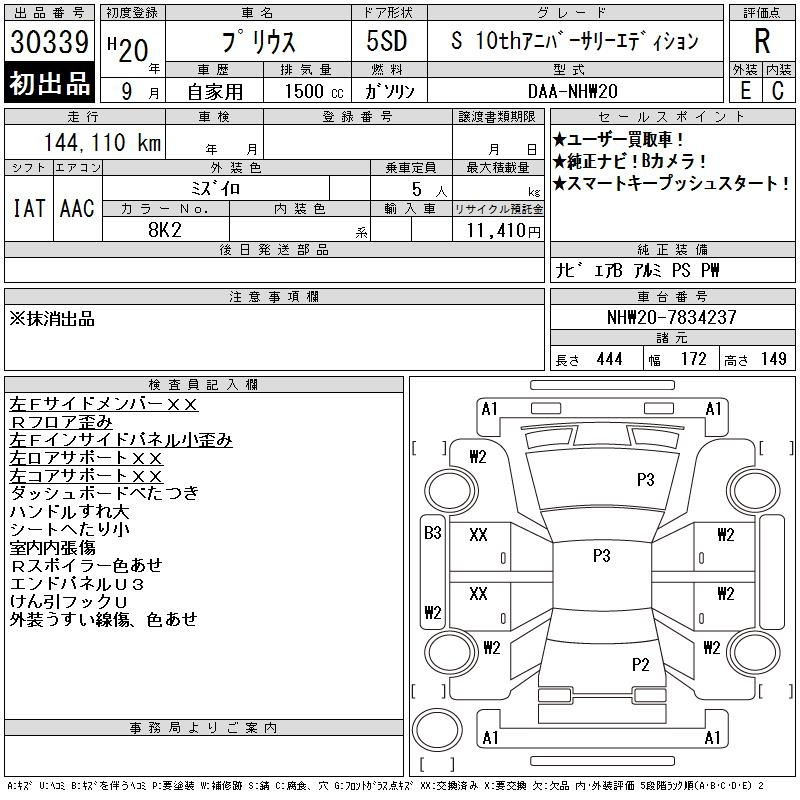Click the spare tire circle icon
Viewport: 800px width, 800px height.
point(437,730)
